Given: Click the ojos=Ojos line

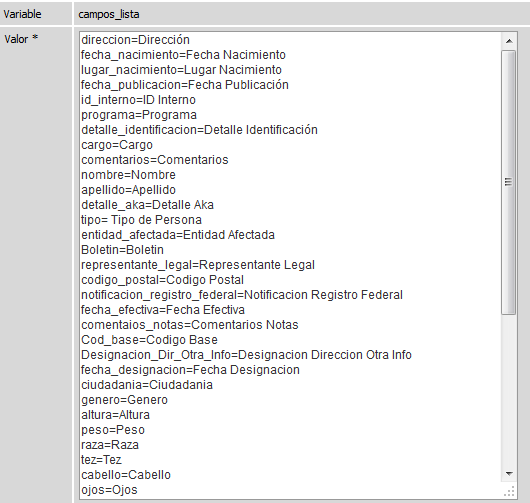Looking at the screenshot, I should [x=109, y=490].
